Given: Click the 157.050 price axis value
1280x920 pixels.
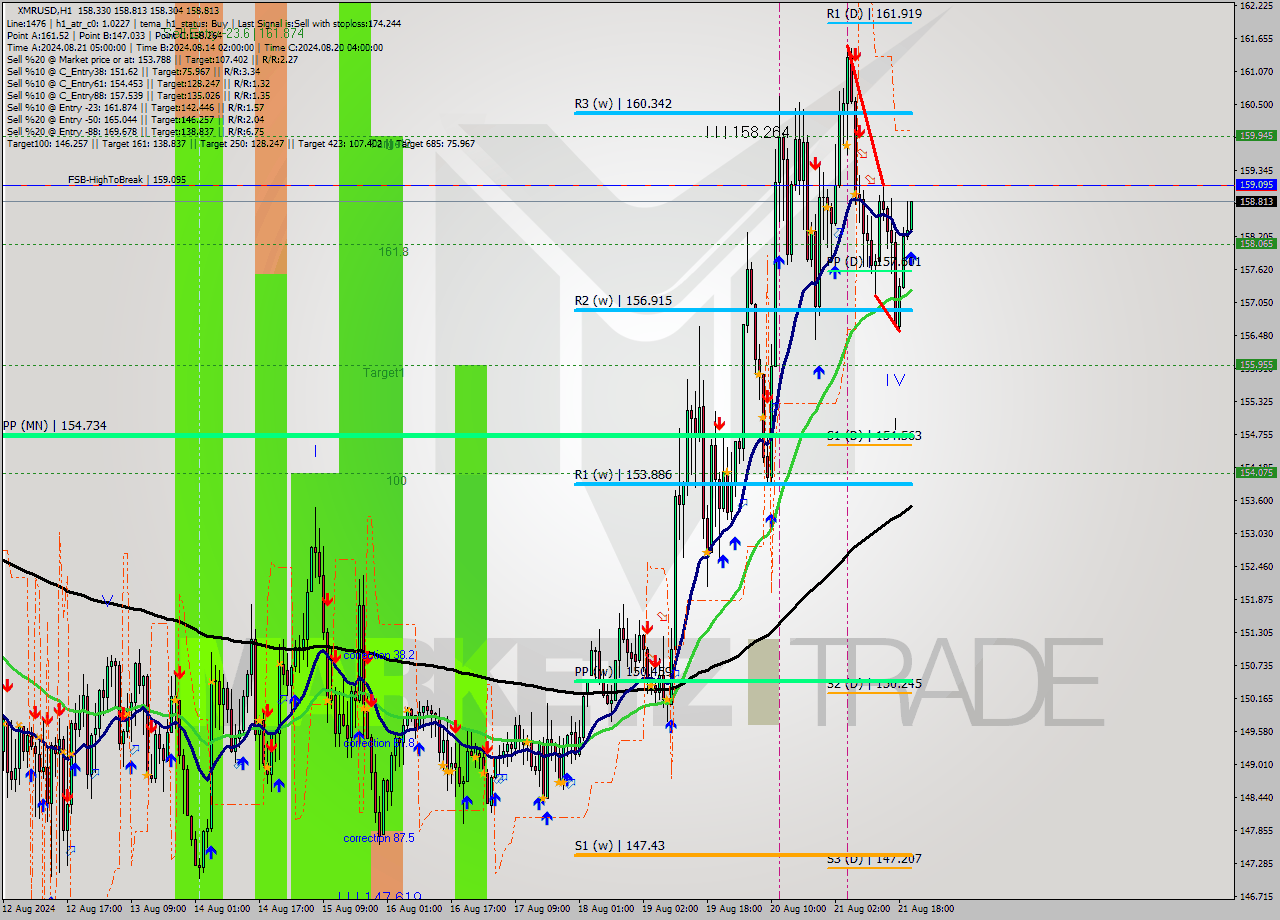Looking at the screenshot, I should click(x=1255, y=303).
